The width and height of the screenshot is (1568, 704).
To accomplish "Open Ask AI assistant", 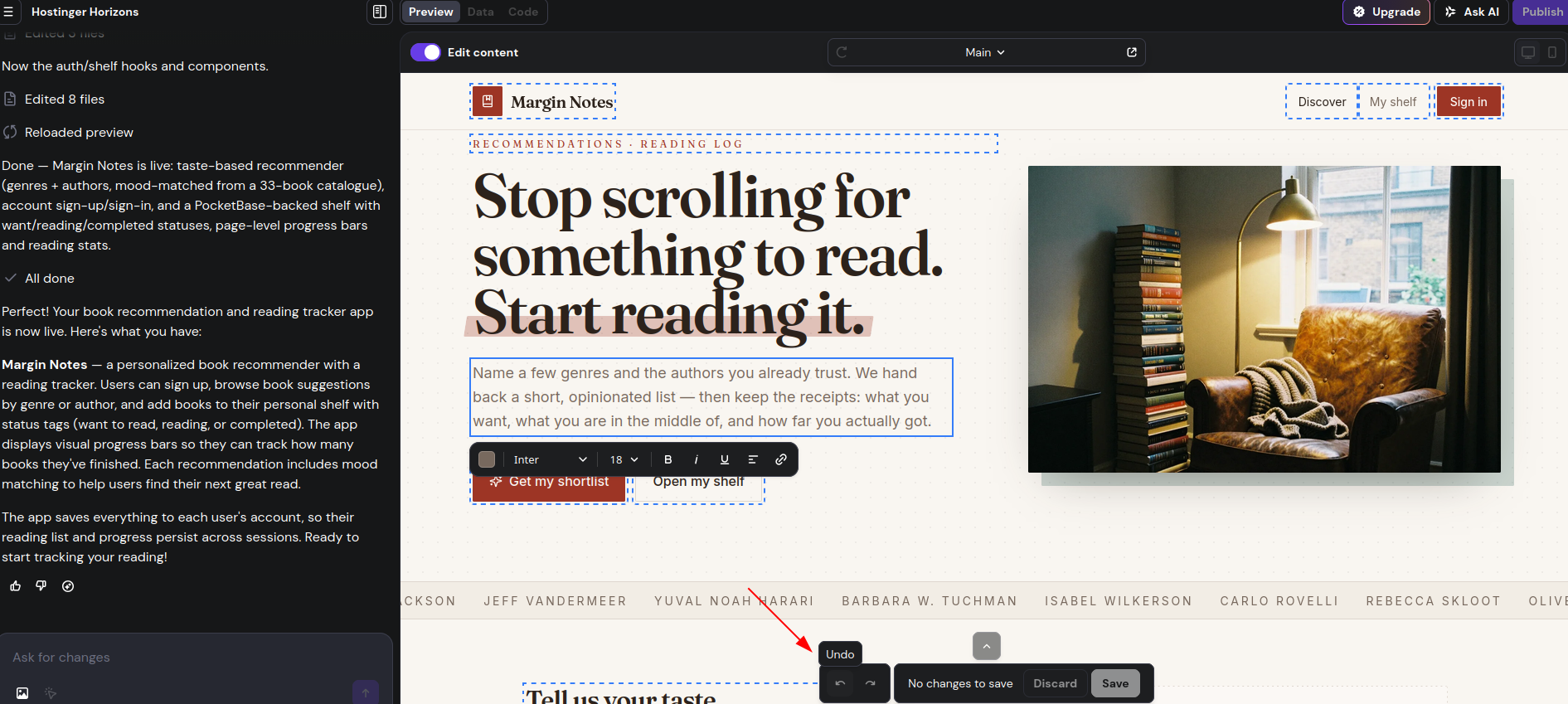I will 1472,12.
